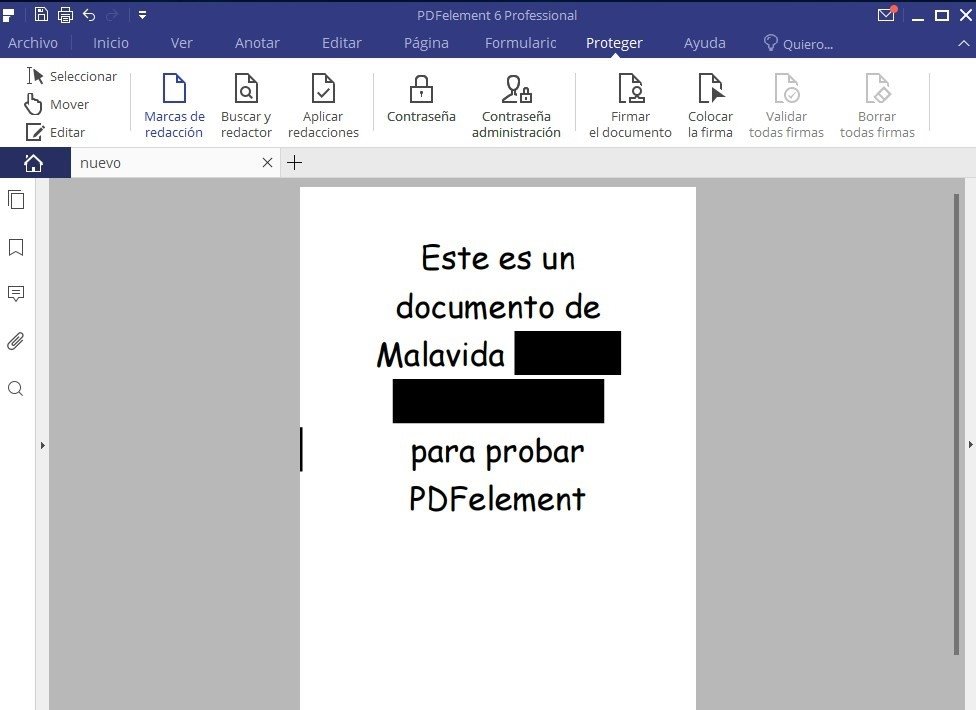Open the quick access toolbar dropdown

(143, 14)
